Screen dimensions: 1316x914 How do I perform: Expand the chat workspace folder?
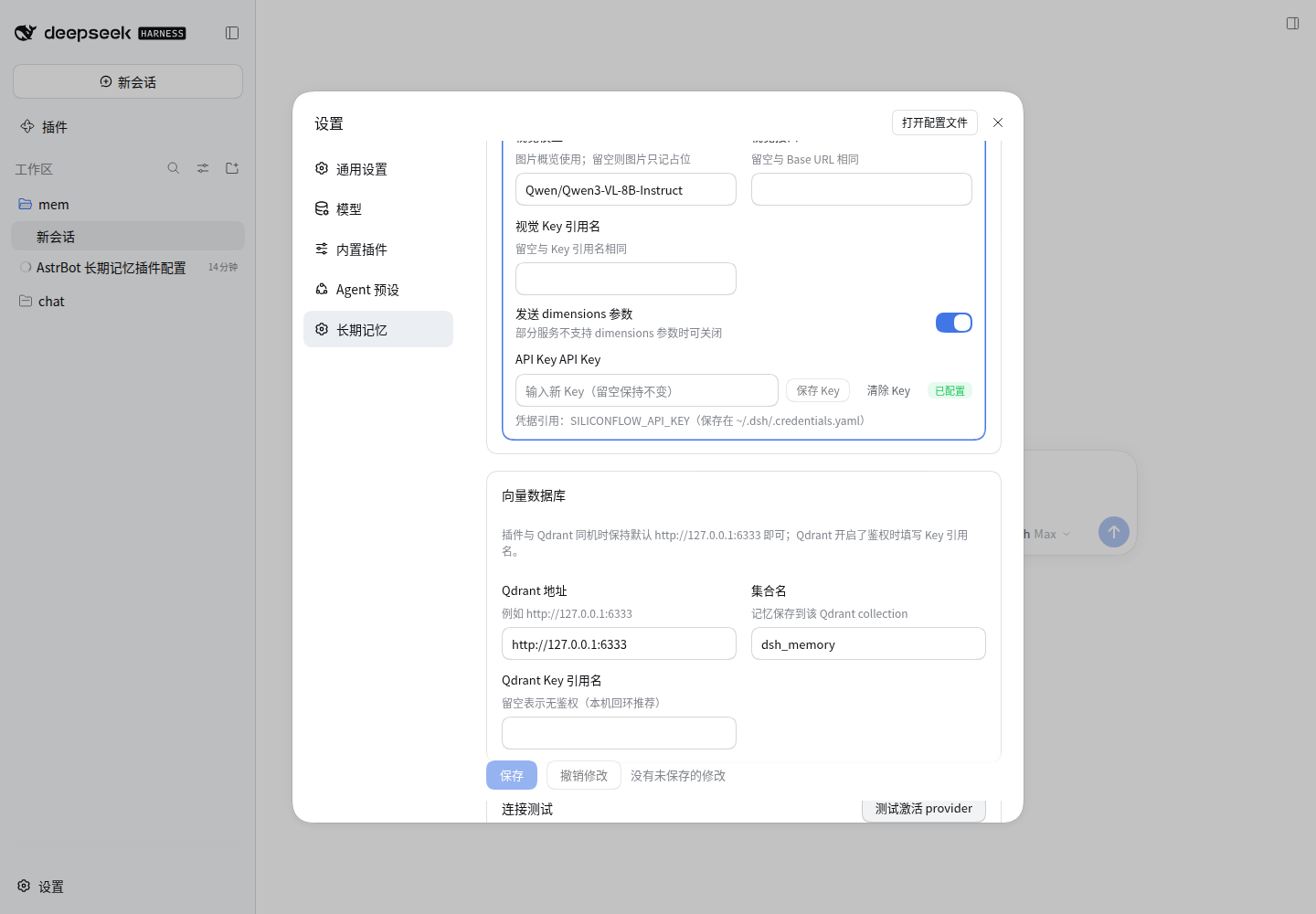coord(128,302)
